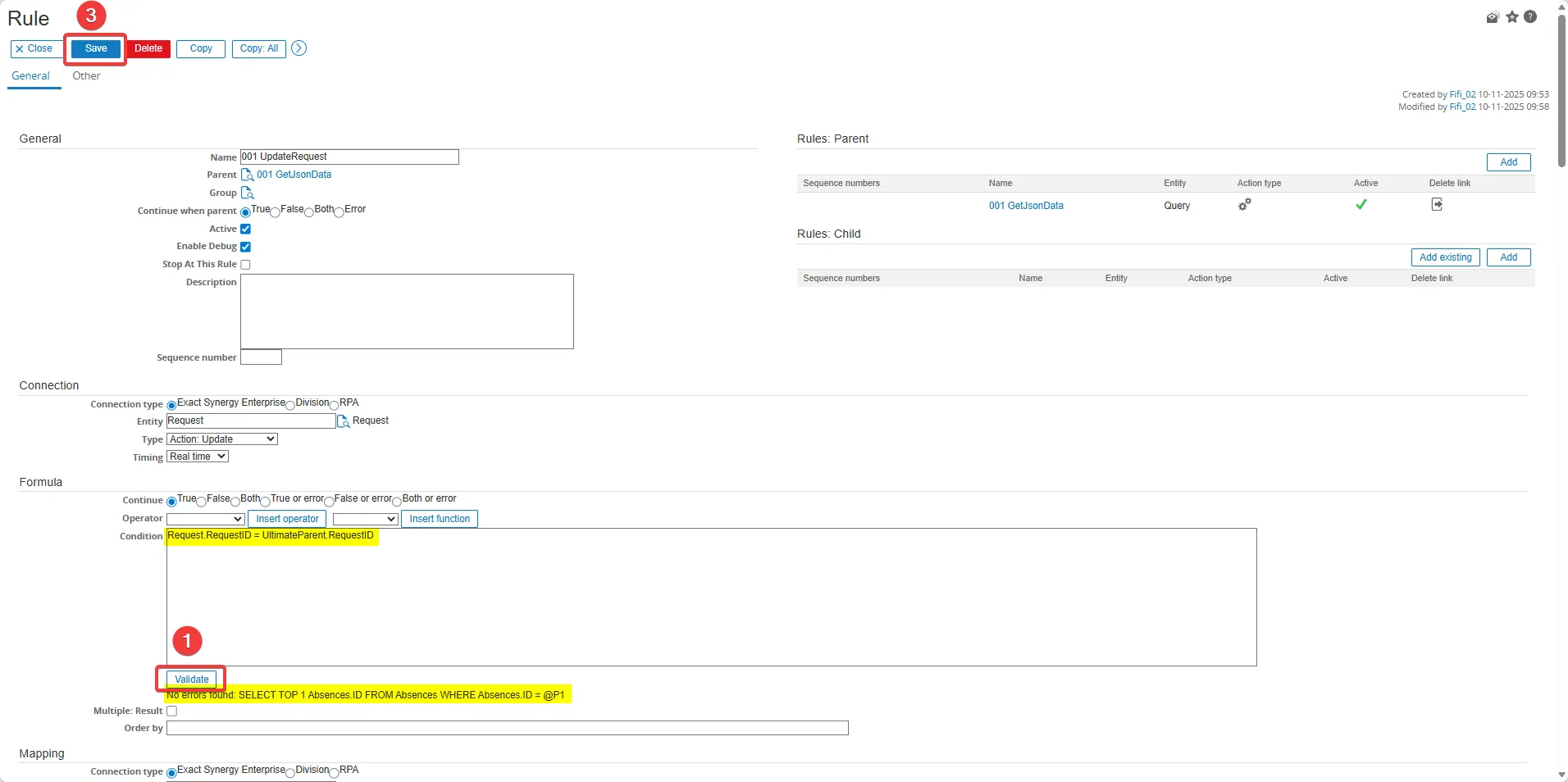The height and width of the screenshot is (782, 1568).
Task: Expand the Timing dropdown set to Real time
Action: [x=198, y=457]
